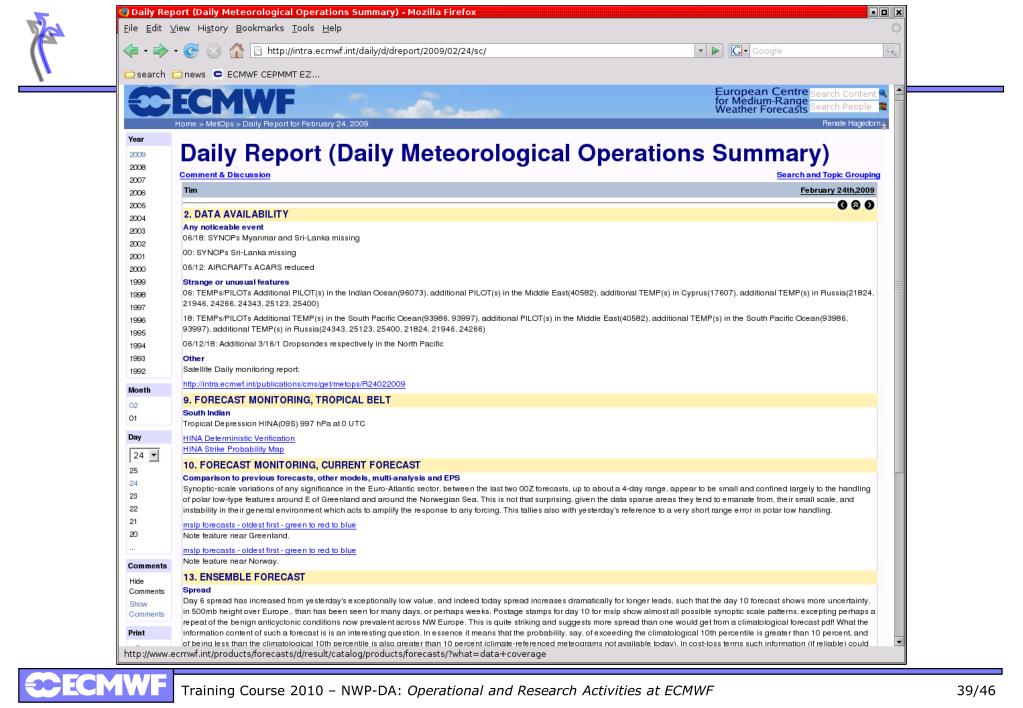This screenshot has height=708, width=1023.
Task: Click the next report black arrow icon
Action: point(869,205)
